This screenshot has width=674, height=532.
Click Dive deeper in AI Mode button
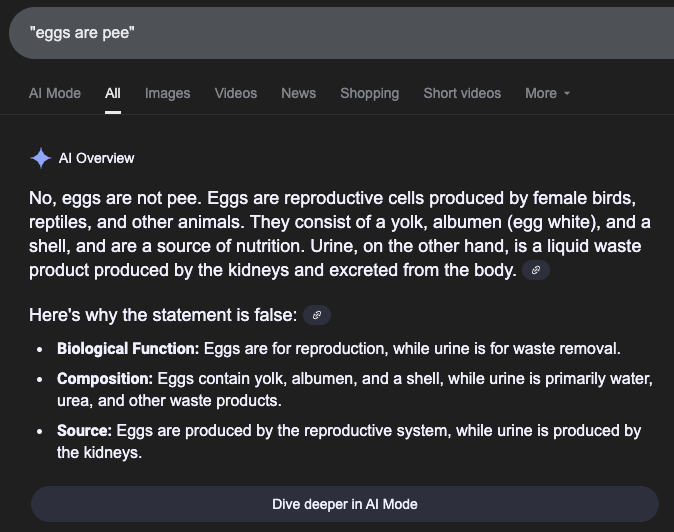pos(345,504)
